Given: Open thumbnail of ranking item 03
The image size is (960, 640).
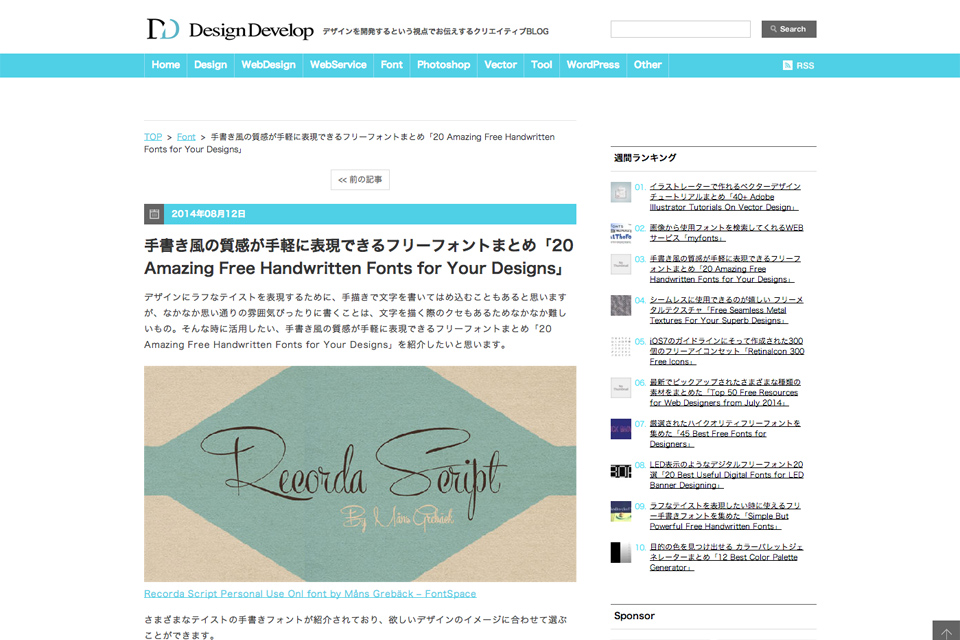Looking at the screenshot, I should 621,265.
